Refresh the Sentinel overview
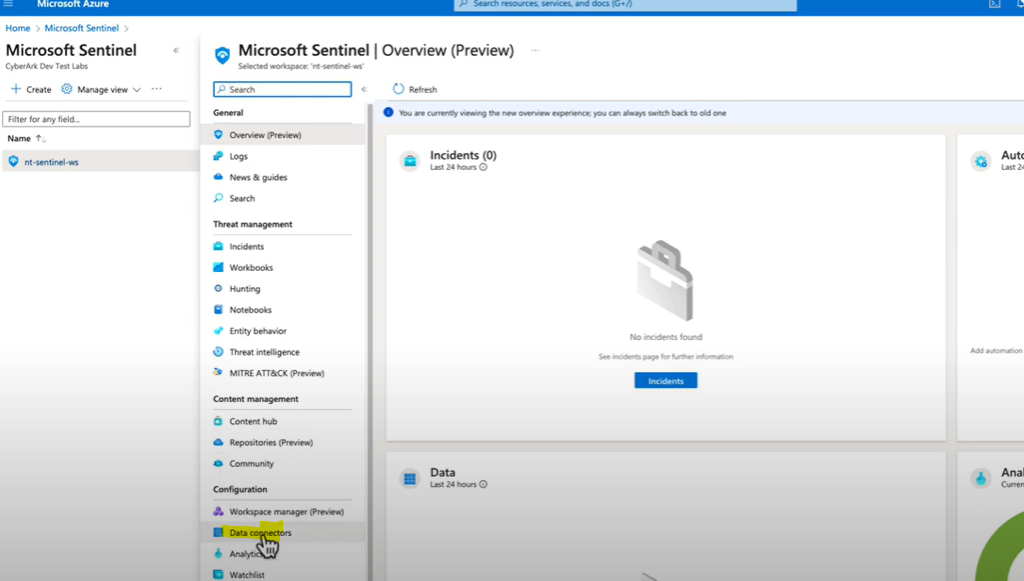The height and width of the screenshot is (581, 1024). pyautogui.click(x=413, y=88)
